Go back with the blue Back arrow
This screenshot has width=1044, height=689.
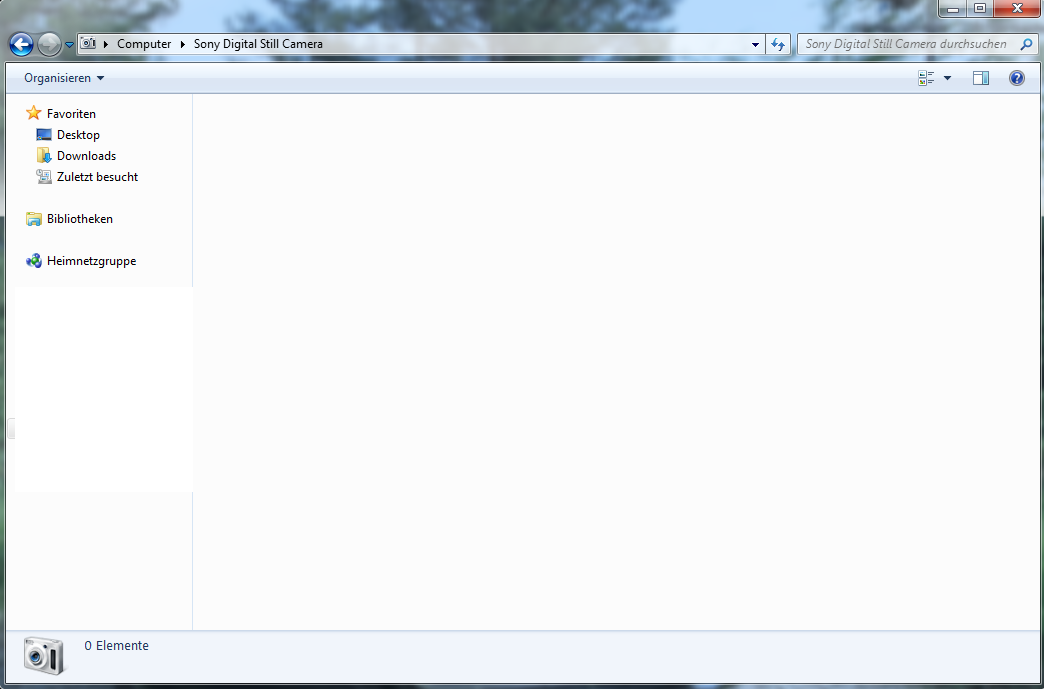[21, 45]
